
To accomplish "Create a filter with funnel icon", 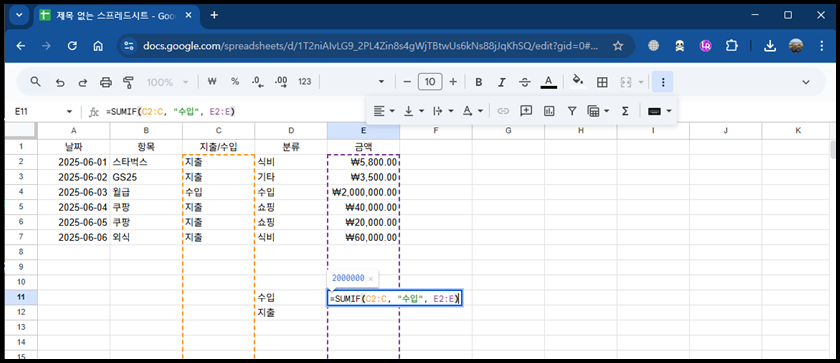I will [572, 111].
